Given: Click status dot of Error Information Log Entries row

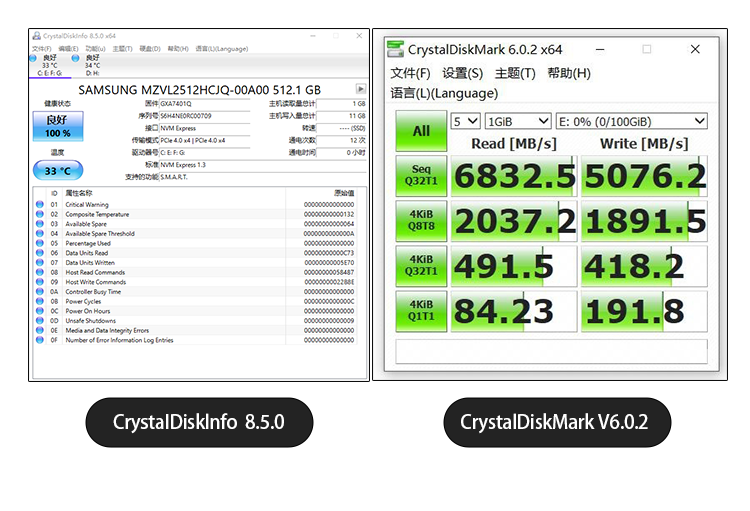Looking at the screenshot, I should (40, 340).
